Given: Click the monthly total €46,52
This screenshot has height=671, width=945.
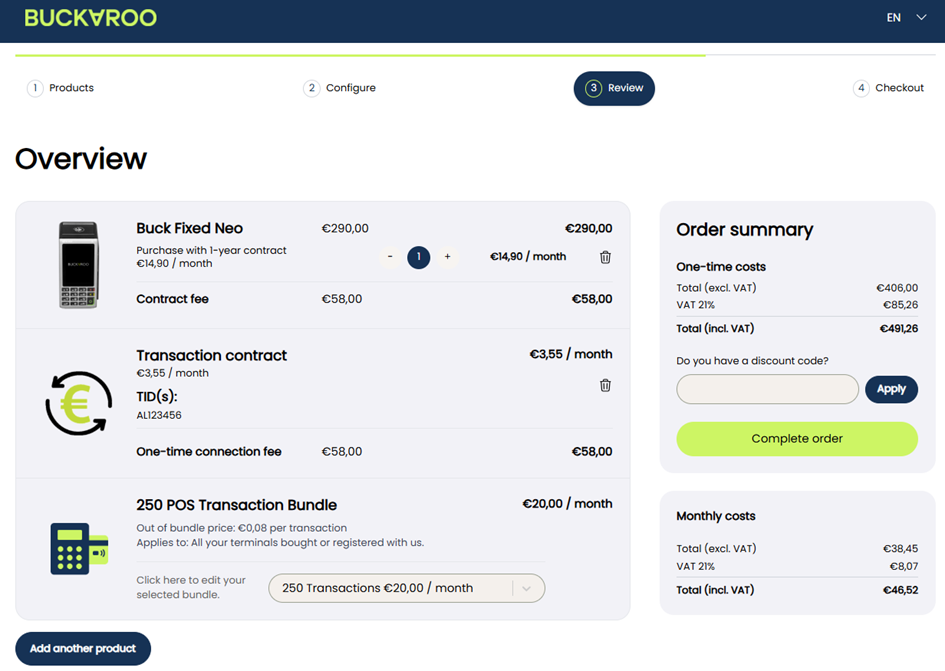Looking at the screenshot, I should [900, 590].
